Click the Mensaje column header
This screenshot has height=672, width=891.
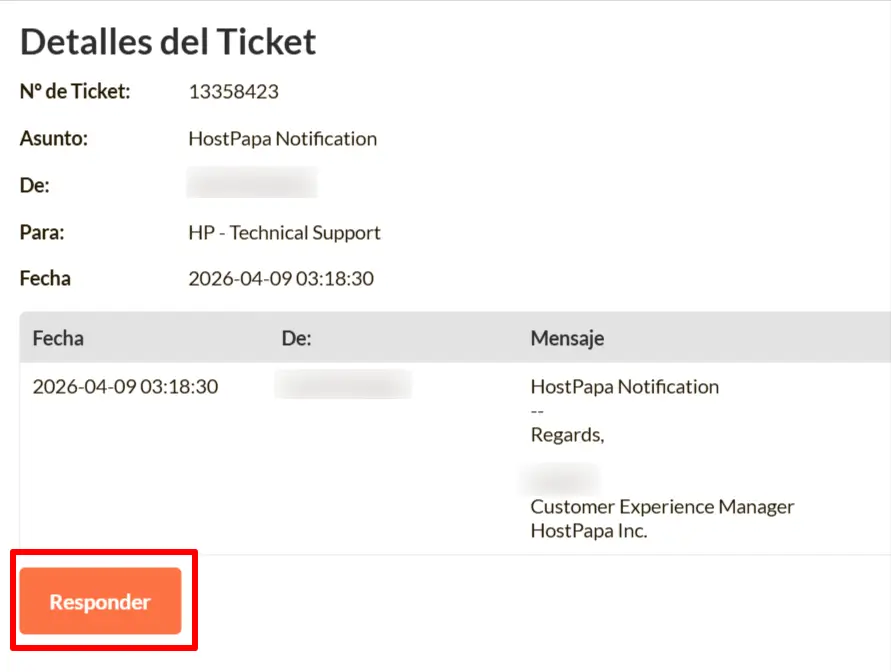click(x=567, y=338)
